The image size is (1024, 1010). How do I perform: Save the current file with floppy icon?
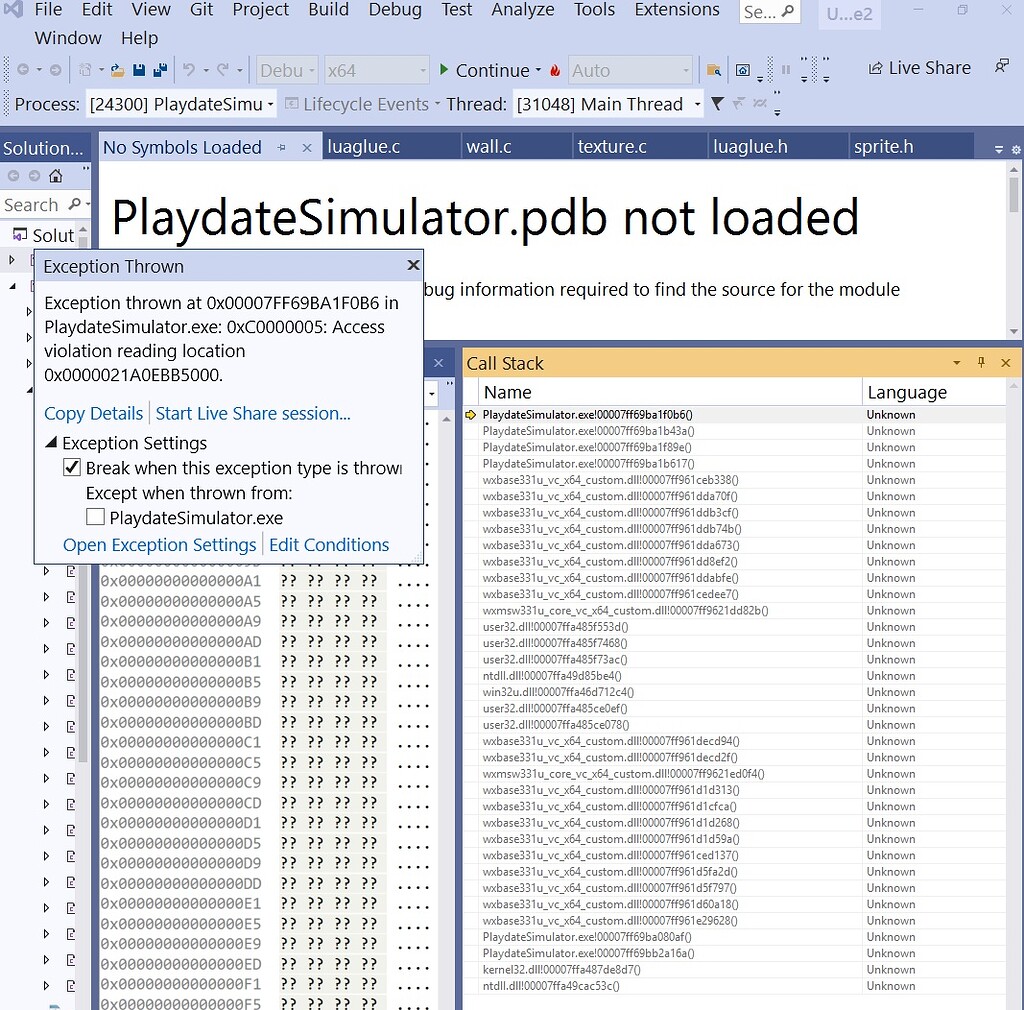tap(138, 70)
